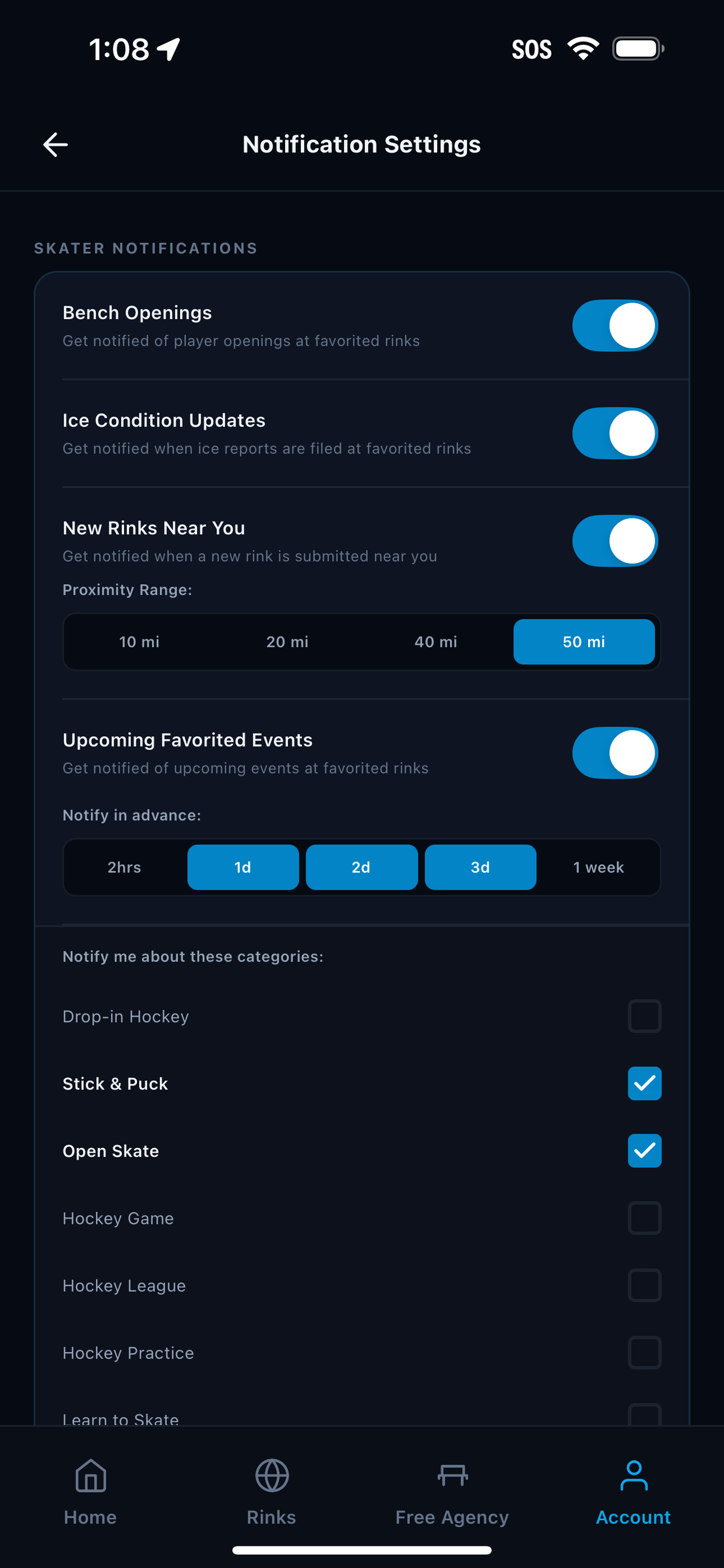The image size is (724, 1568).
Task: Open the Home tab icon
Action: [x=91, y=1475]
